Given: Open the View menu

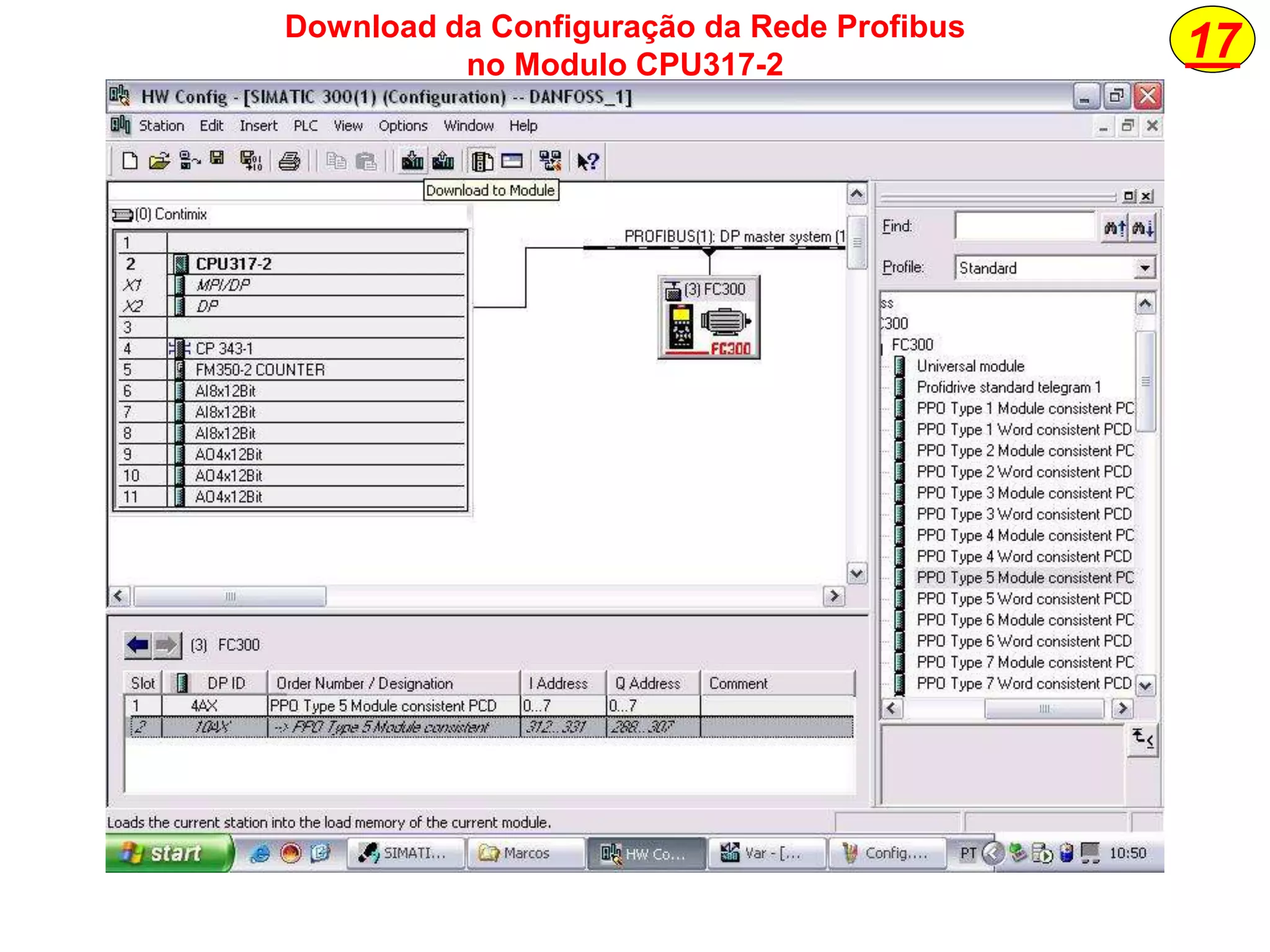Looking at the screenshot, I should tap(348, 126).
